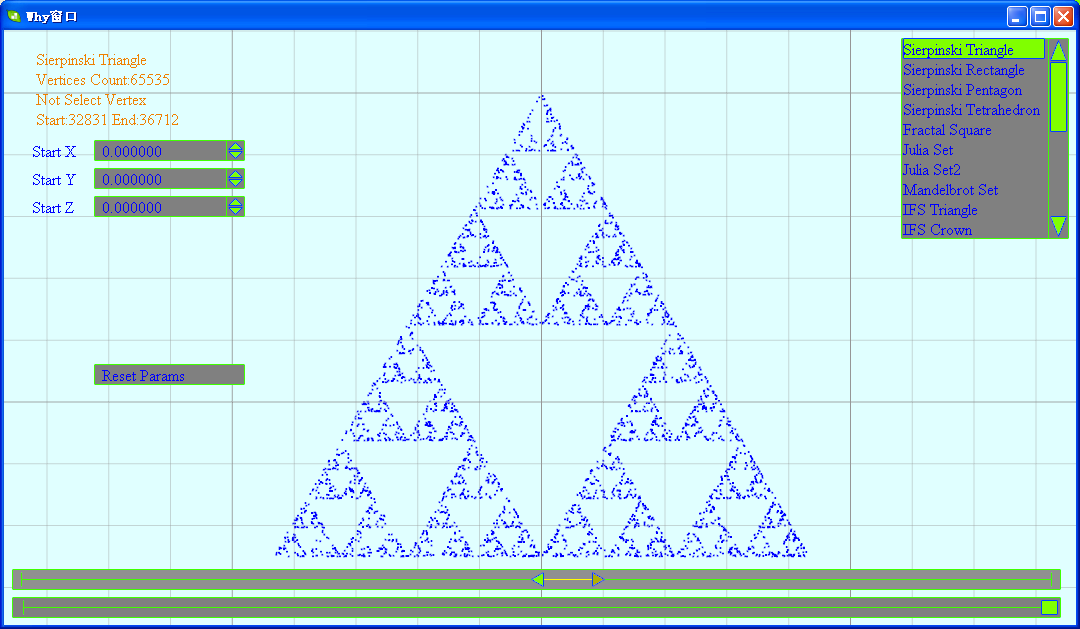This screenshot has height=629, width=1080.
Task: Select Sierpinski Rectangle in the fractal list
Action: click(974, 70)
